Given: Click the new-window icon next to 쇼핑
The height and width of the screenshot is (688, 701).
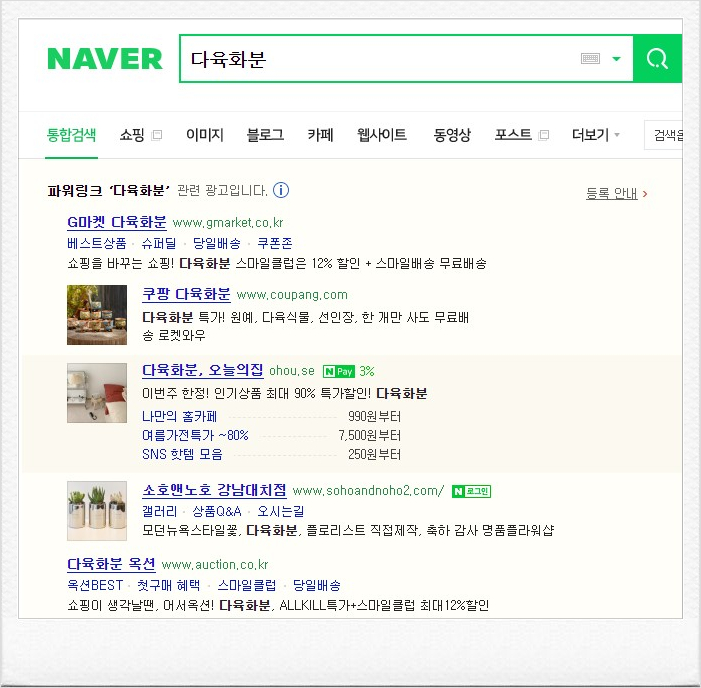Looking at the screenshot, I should click(x=157, y=135).
